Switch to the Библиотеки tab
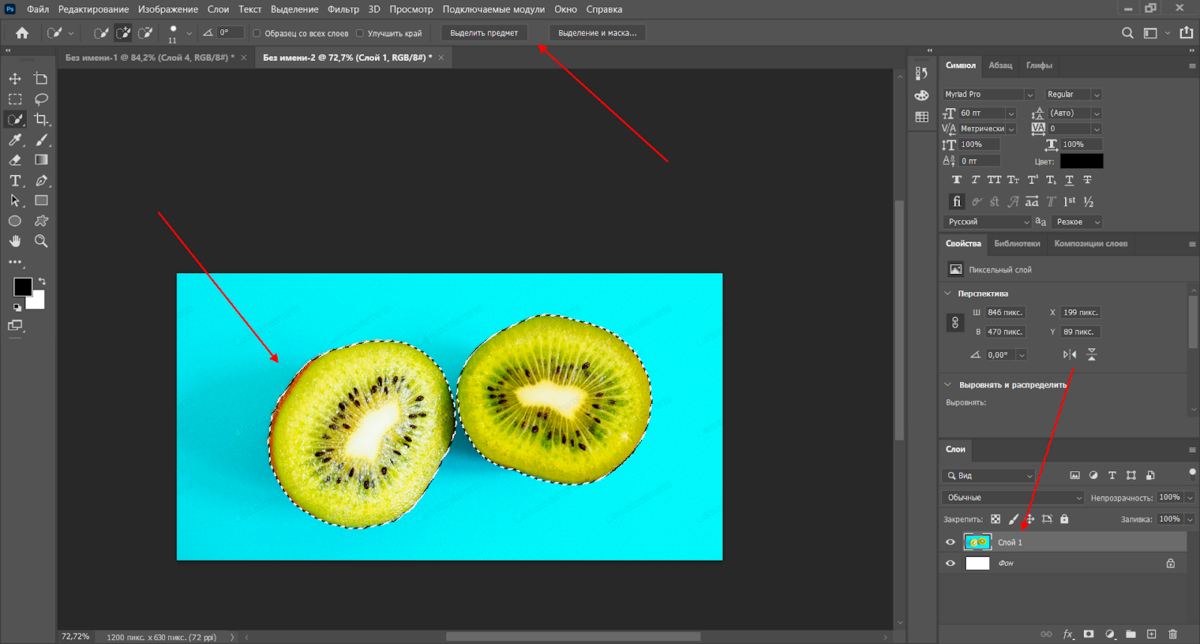 point(1017,243)
